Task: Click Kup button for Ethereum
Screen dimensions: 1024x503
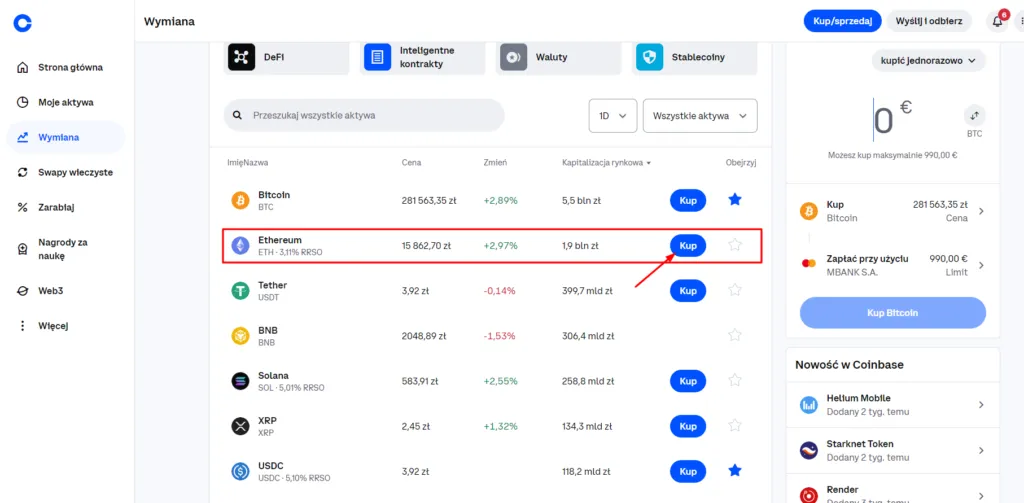Action: 688,246
